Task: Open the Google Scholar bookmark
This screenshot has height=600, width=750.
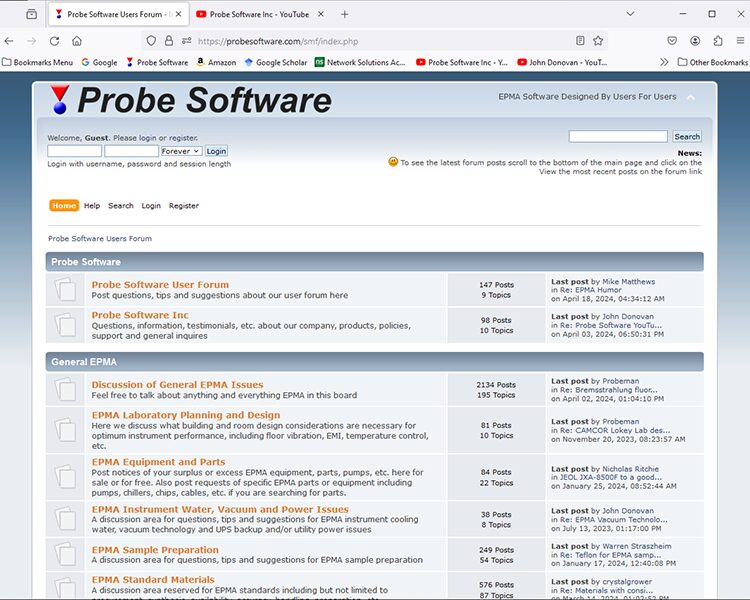Action: [276, 62]
